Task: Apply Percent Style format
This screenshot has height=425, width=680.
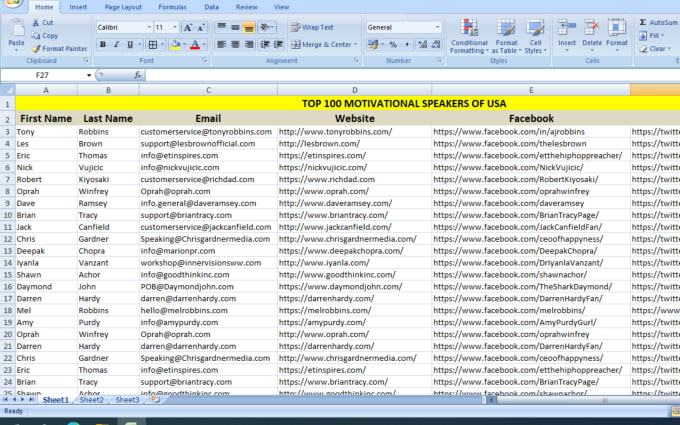Action: tap(393, 44)
